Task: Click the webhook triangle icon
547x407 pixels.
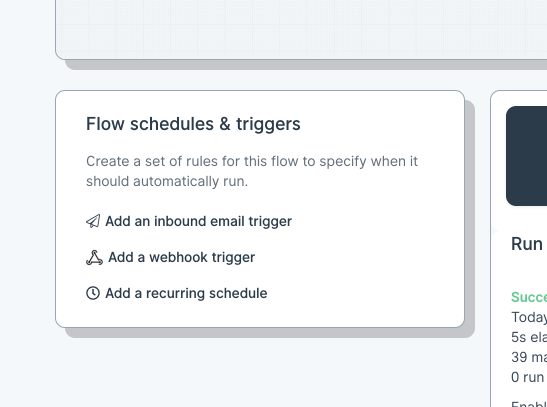Action: [95, 257]
